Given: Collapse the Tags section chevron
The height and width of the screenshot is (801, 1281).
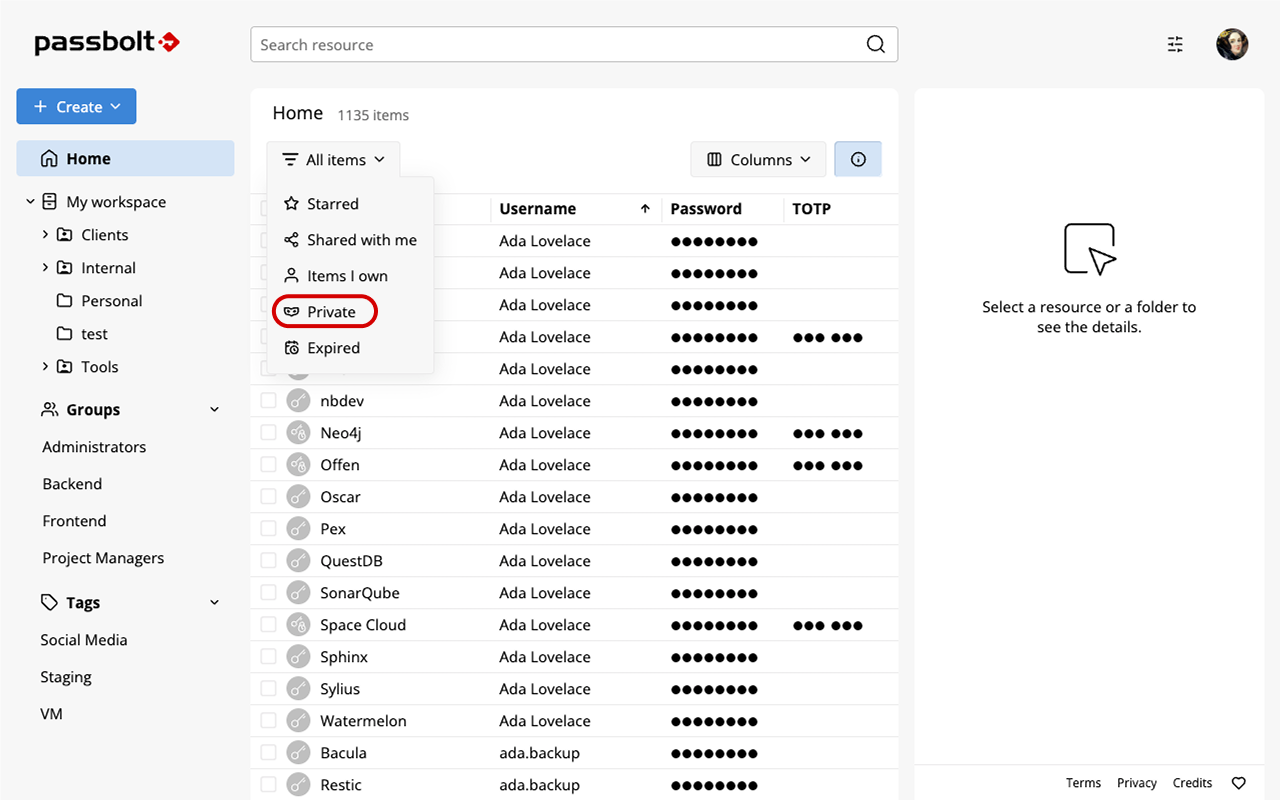Looking at the screenshot, I should point(214,602).
